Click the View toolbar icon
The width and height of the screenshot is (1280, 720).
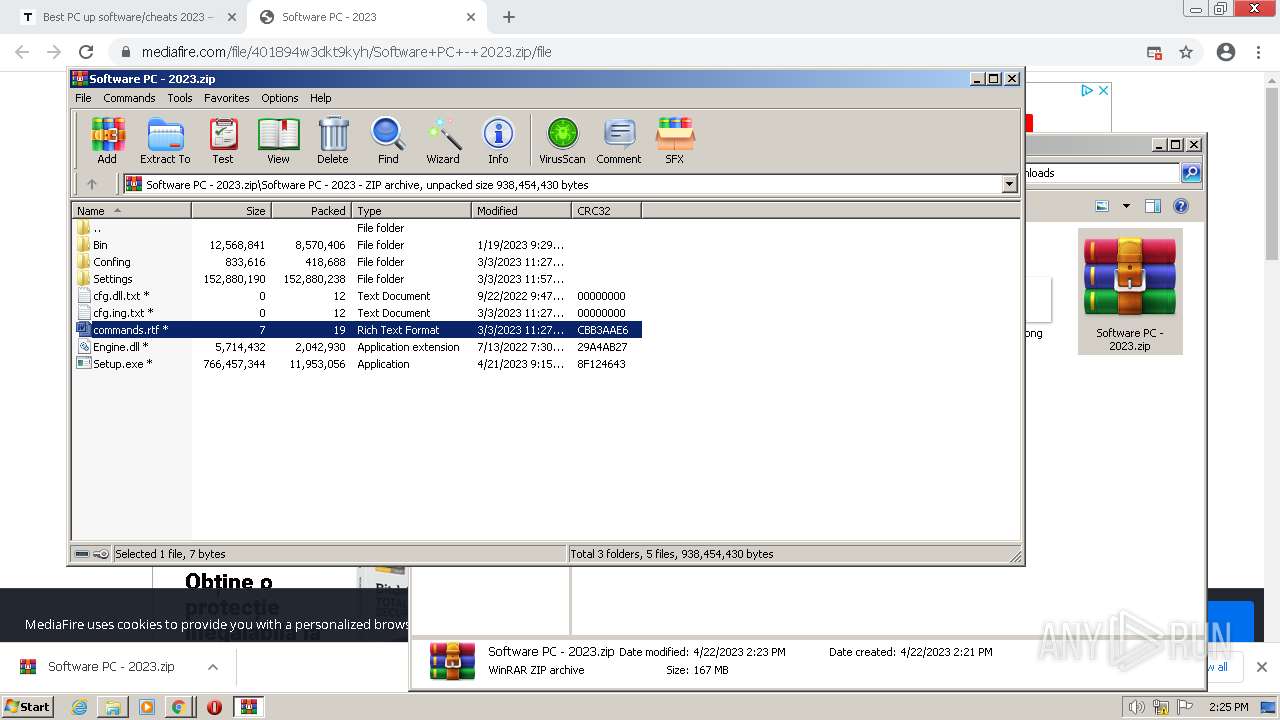click(278, 141)
